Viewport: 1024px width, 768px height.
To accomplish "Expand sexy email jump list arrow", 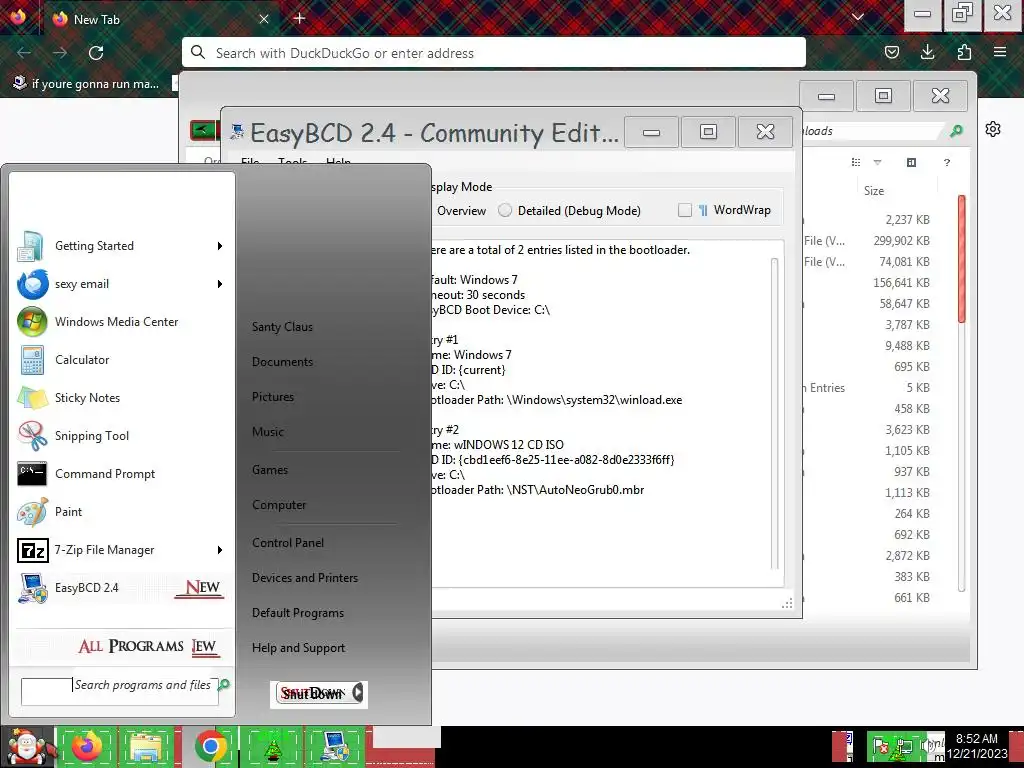I will tap(219, 284).
